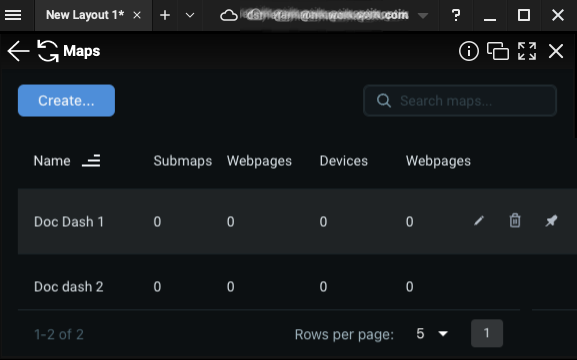Viewport: 577px width, 360px height.
Task: Pin the Doc Dash 1 map
Action: point(551,221)
